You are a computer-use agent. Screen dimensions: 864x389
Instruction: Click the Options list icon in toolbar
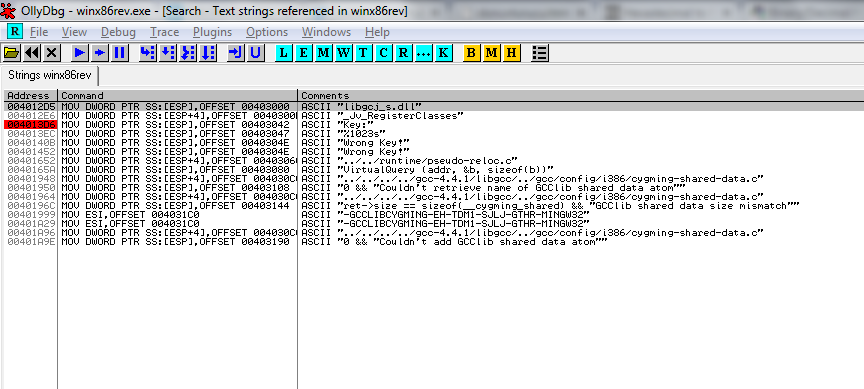coord(539,52)
